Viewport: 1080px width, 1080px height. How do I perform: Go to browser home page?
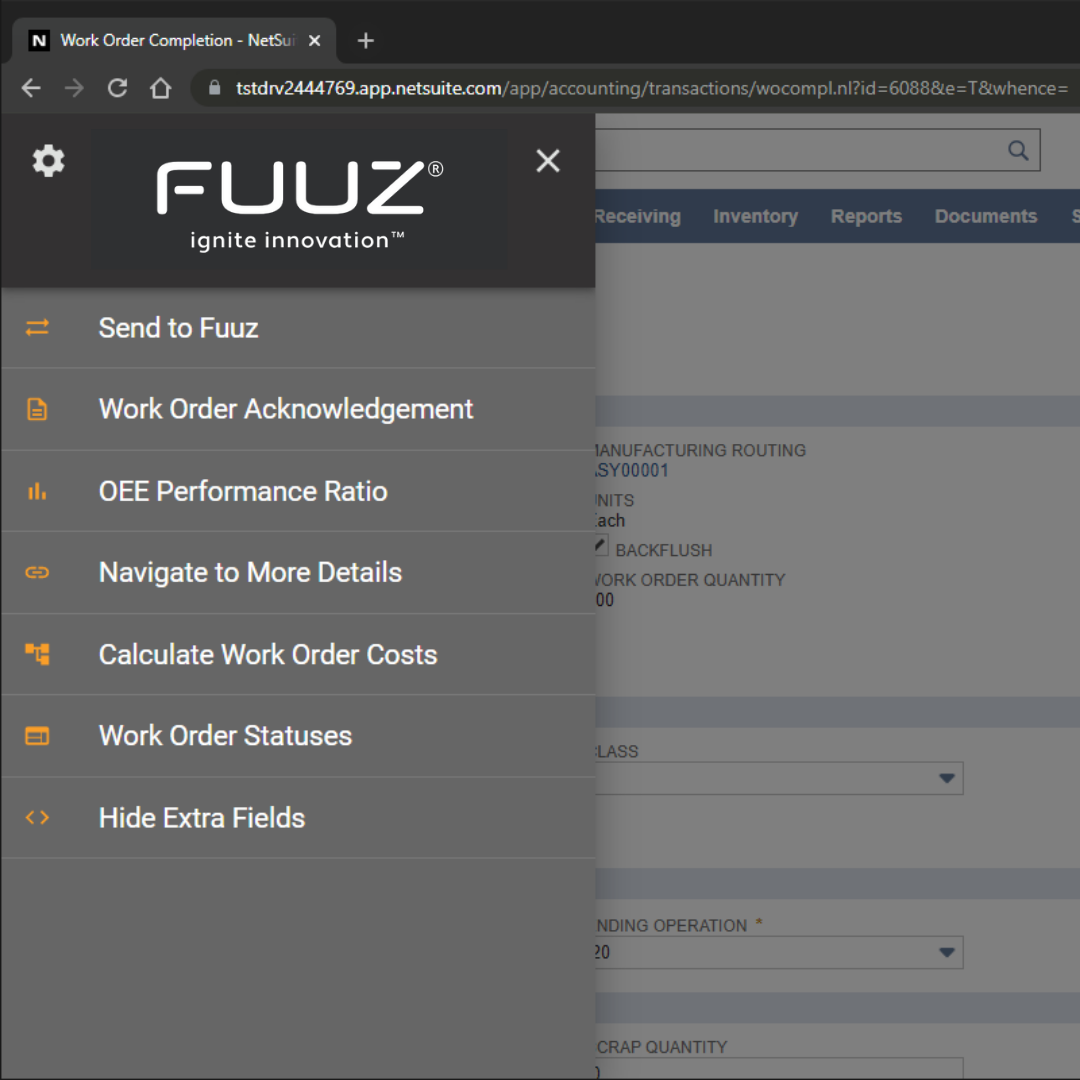click(160, 88)
